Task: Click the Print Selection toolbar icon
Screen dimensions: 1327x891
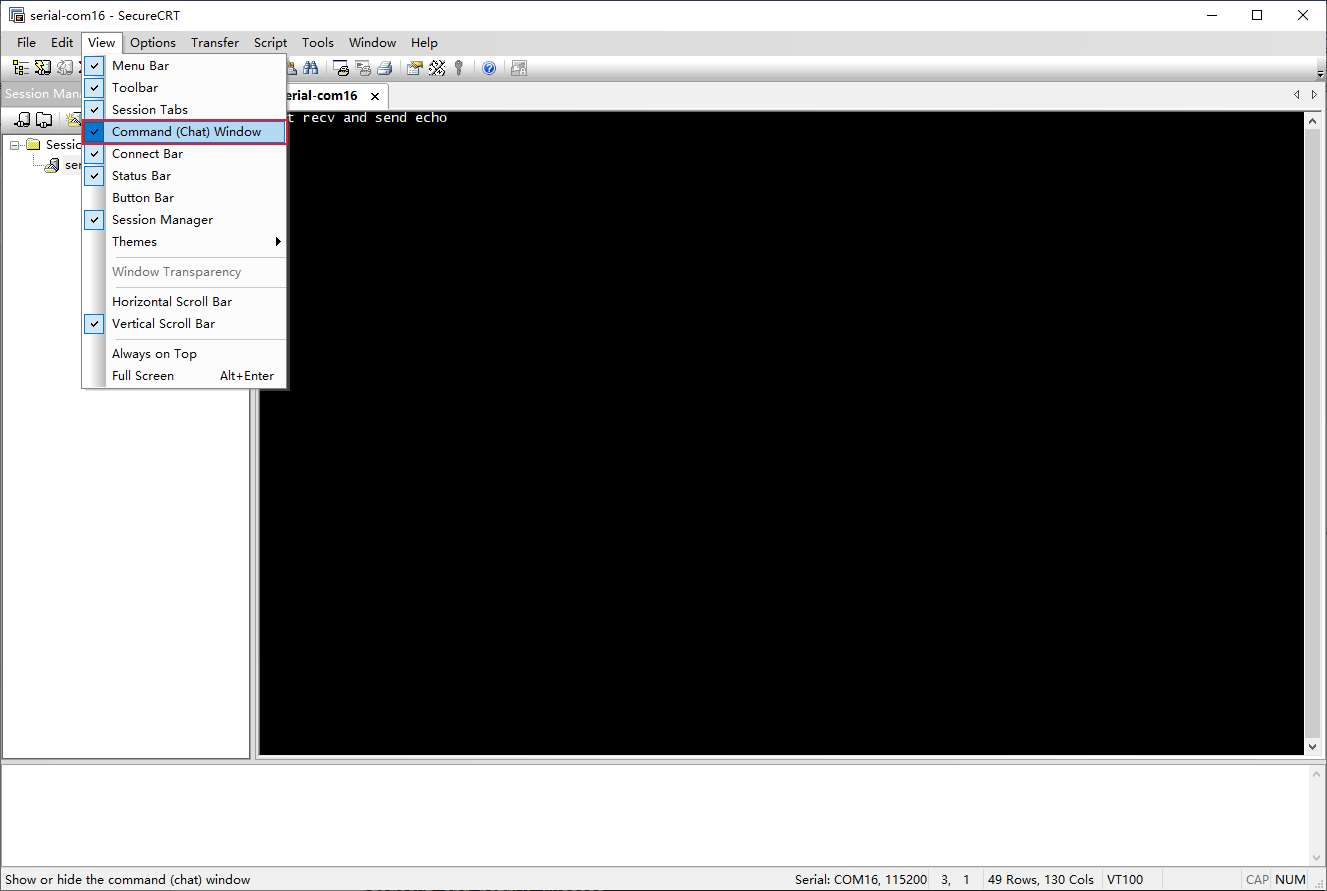Action: (363, 68)
